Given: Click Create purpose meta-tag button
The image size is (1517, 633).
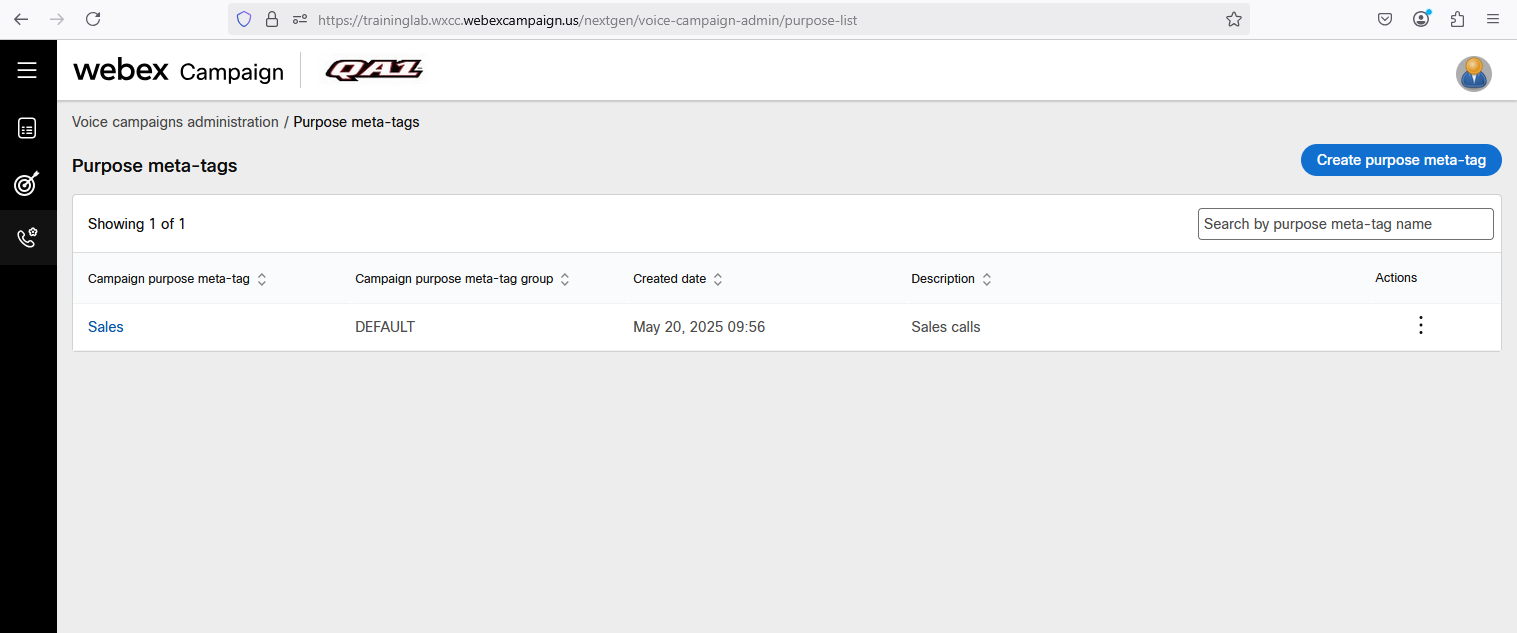Looking at the screenshot, I should coord(1400,160).
